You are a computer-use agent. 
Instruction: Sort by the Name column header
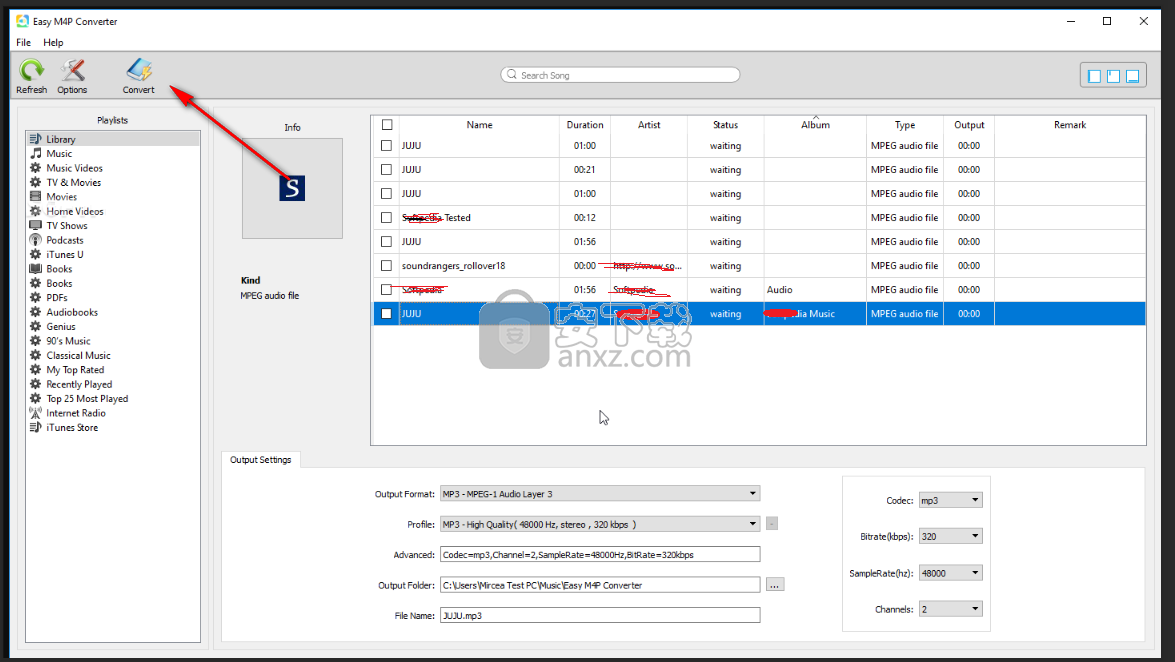tap(480, 125)
